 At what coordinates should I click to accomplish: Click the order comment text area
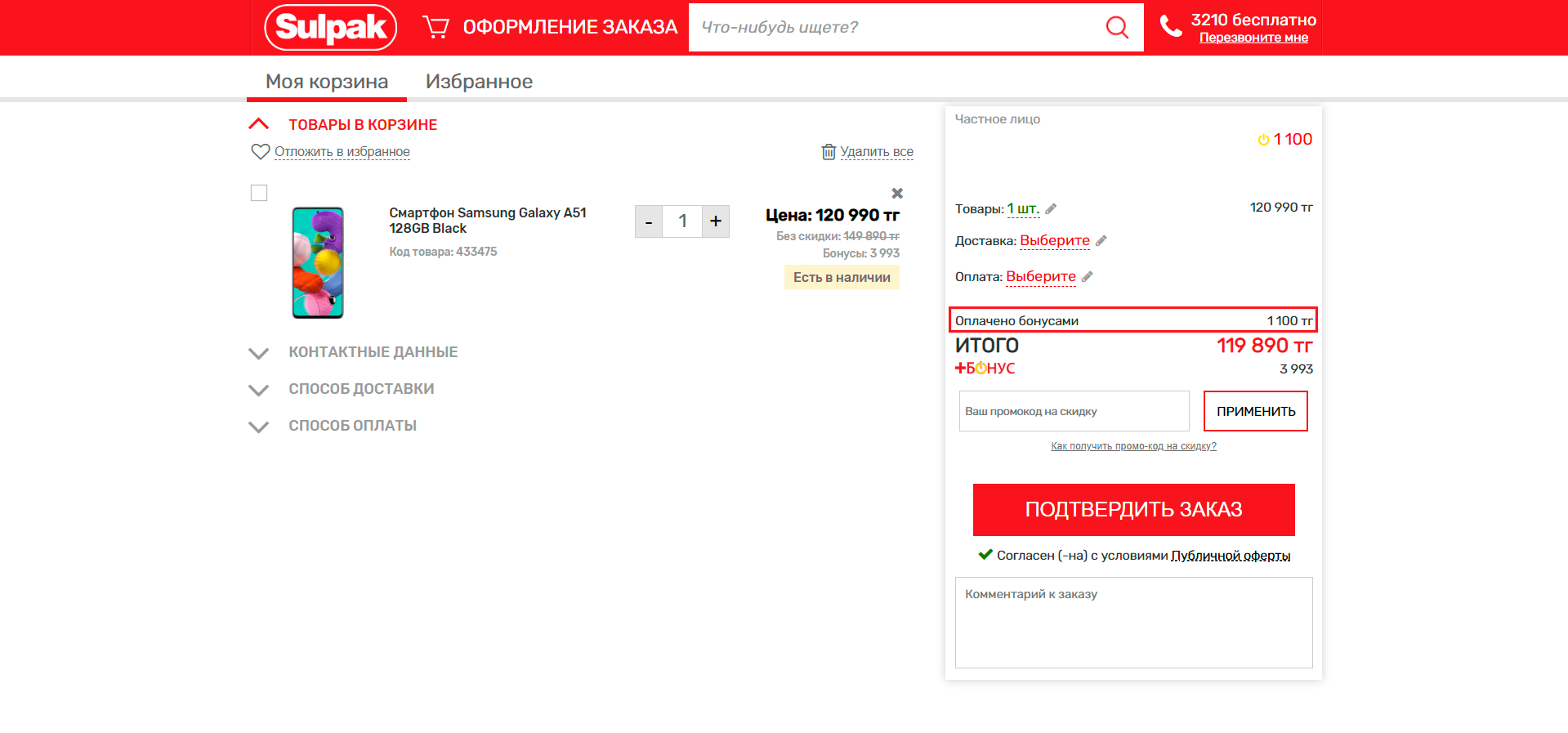tap(1134, 623)
